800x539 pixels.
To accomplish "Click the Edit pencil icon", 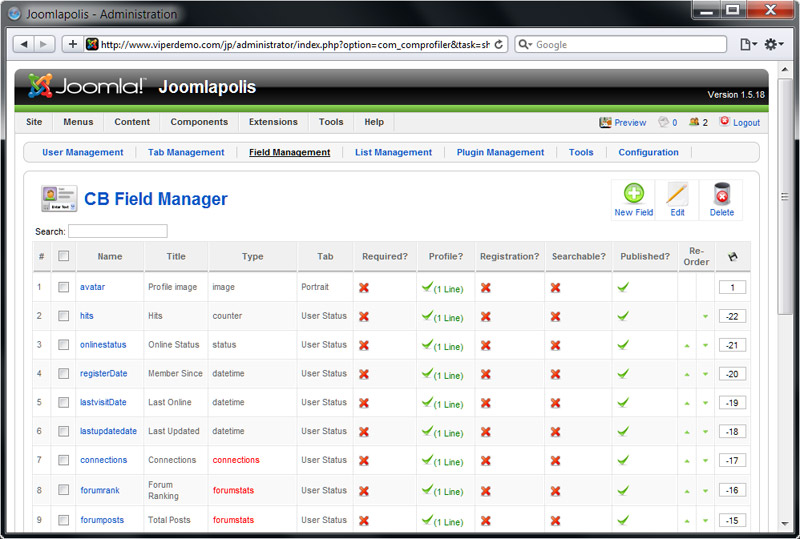I will 677,194.
